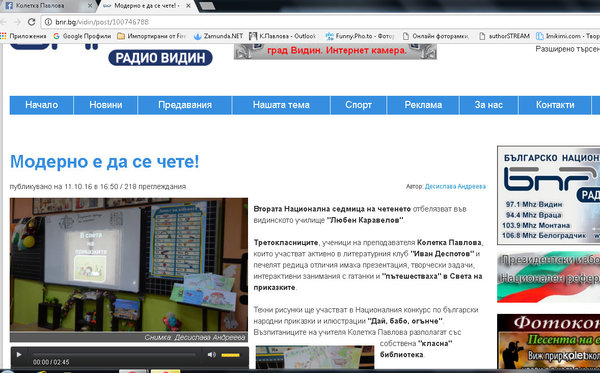Screen dimensions: 600x373
Task: Click the bold text Третокласниците
Action: point(286,242)
